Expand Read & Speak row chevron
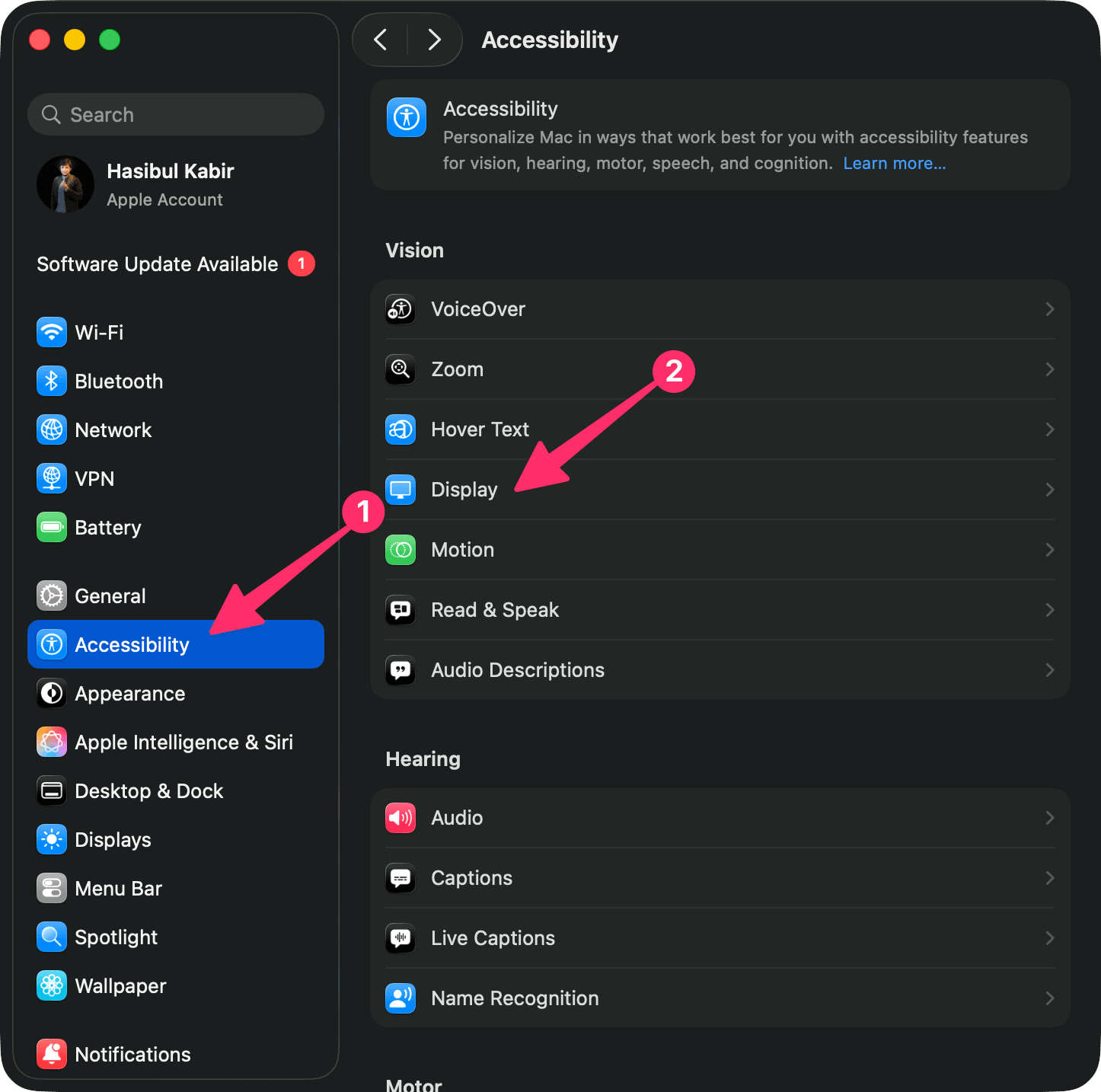Screen dimensions: 1101x1092 [x=1050, y=610]
